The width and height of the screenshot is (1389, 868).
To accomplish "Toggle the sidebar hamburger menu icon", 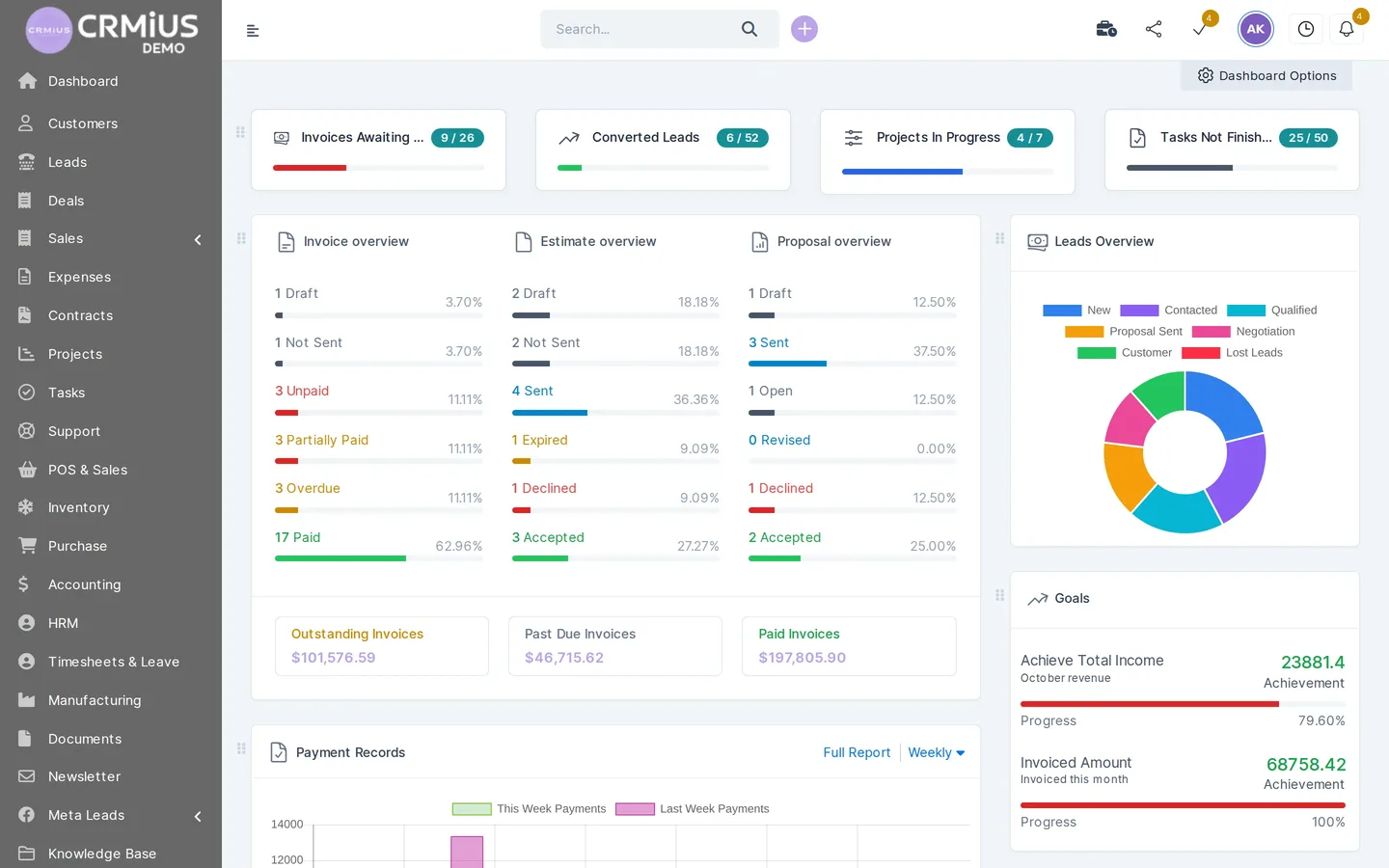I will click(253, 31).
